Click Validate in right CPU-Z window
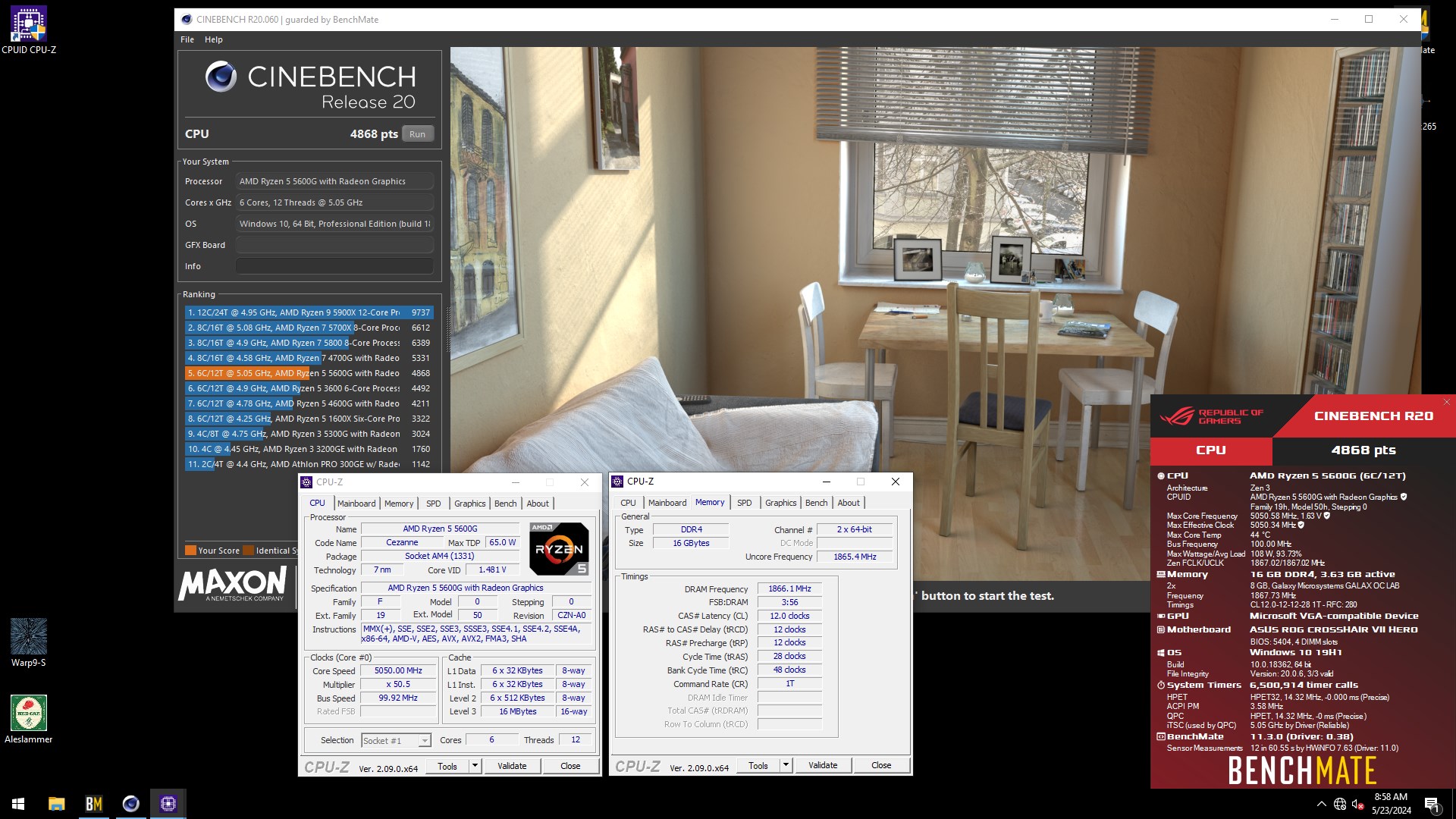 tap(823, 766)
